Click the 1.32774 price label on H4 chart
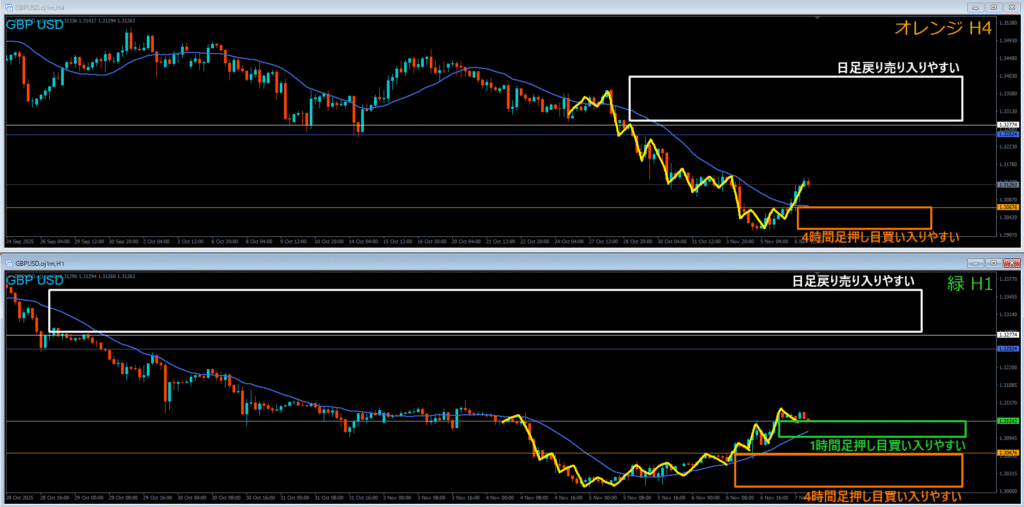 coord(1009,124)
